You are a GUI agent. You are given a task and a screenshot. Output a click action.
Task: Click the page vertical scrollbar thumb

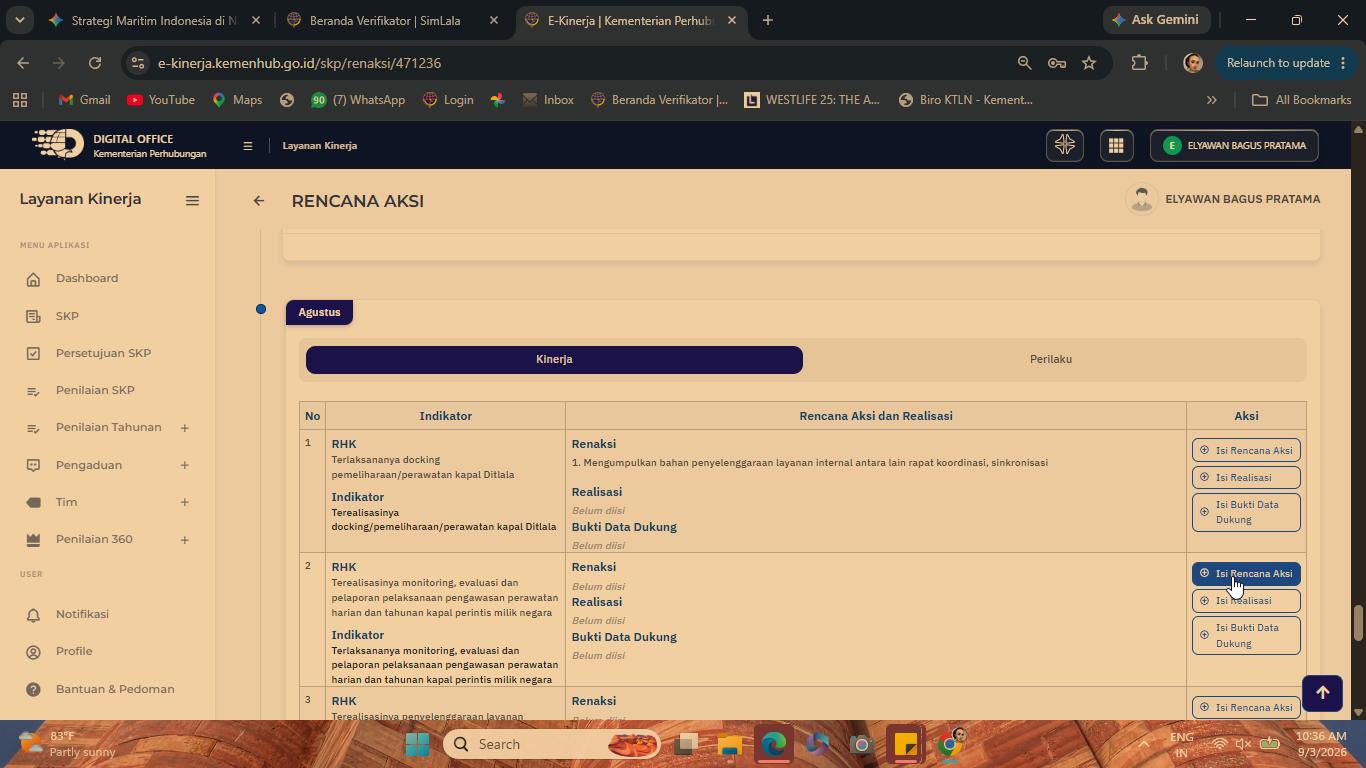[x=1358, y=623]
